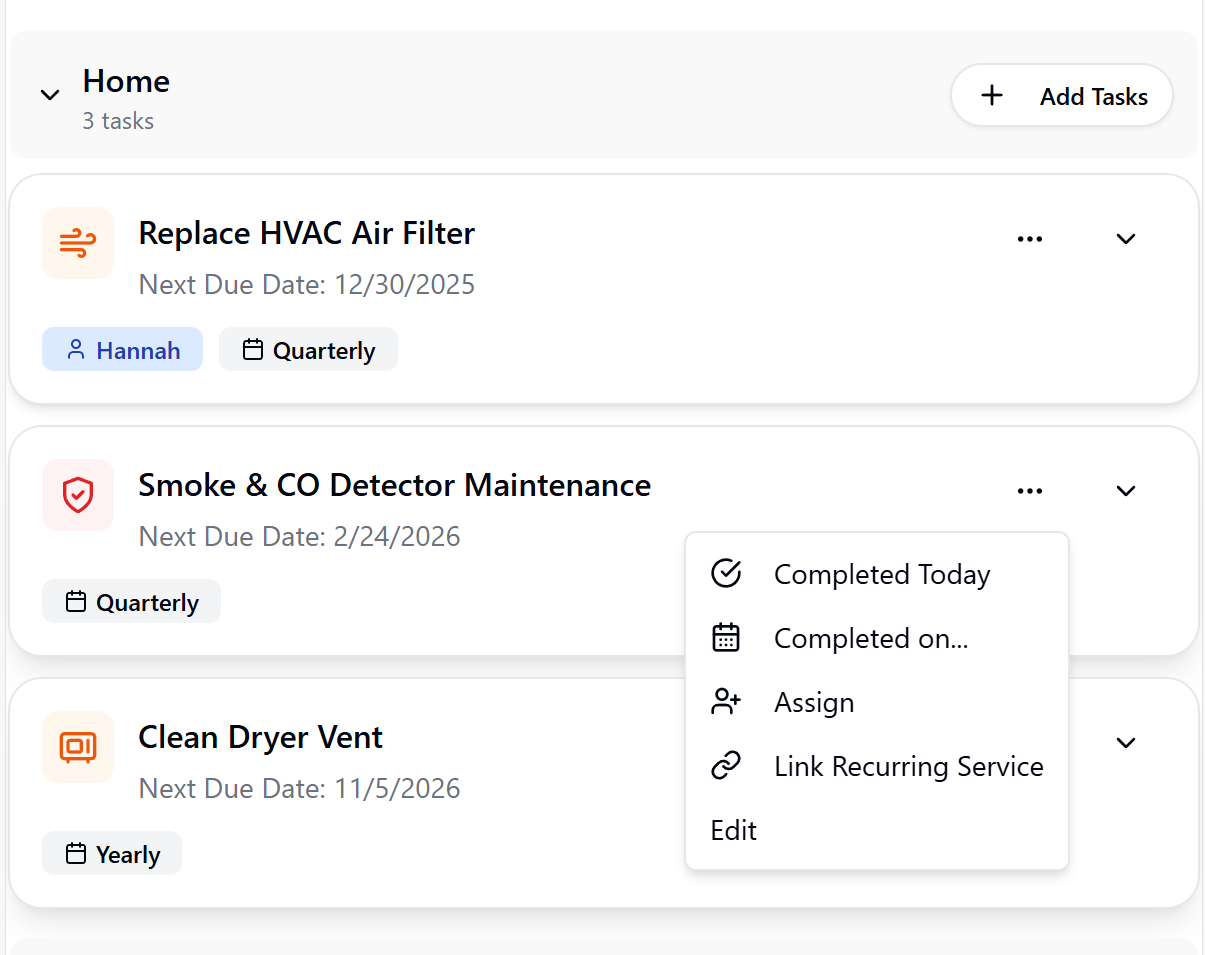Select the Smoke & CO Detector shield icon
This screenshot has height=955, width=1205.
(x=77, y=495)
